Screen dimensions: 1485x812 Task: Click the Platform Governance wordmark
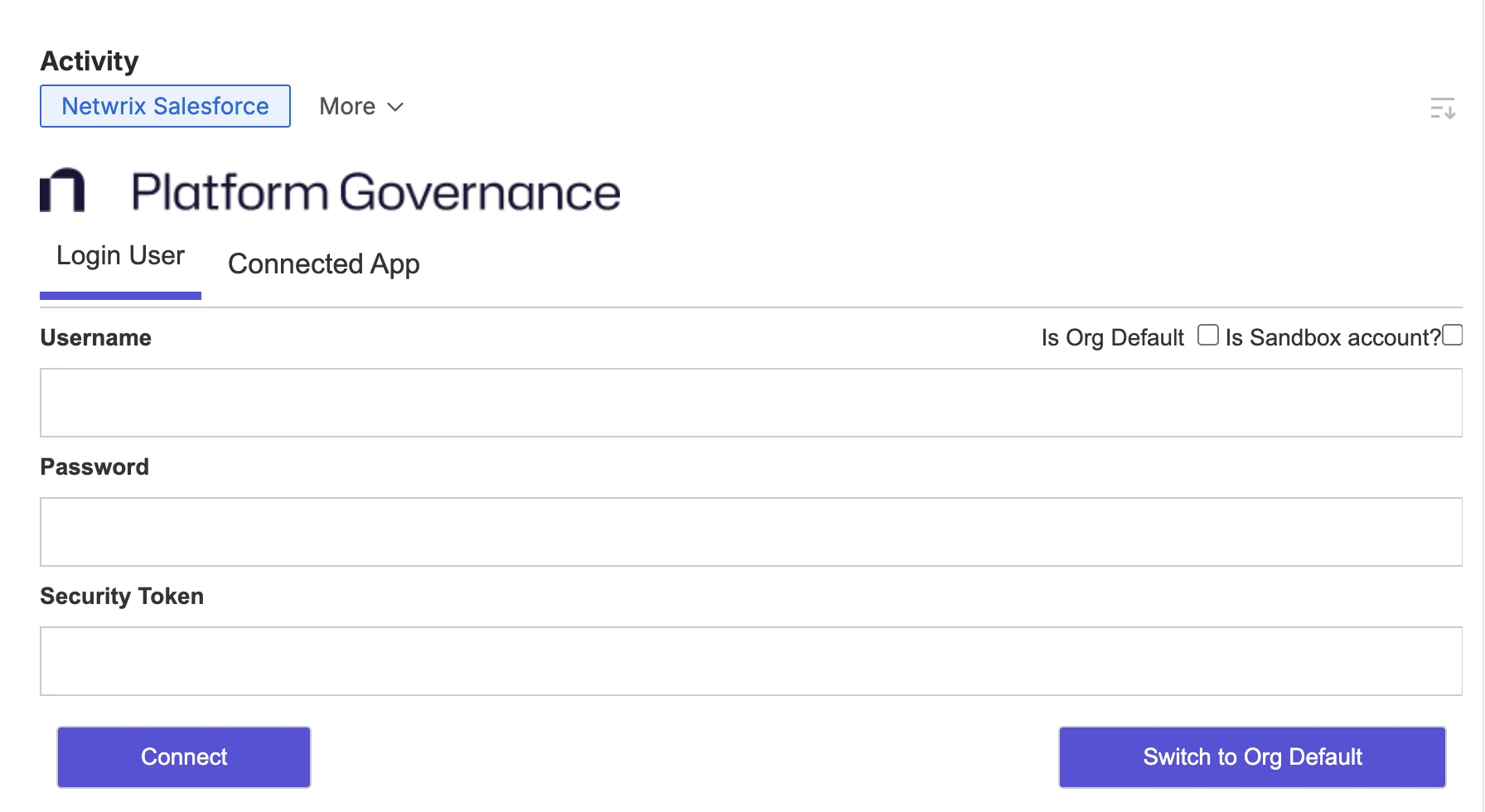click(x=375, y=191)
